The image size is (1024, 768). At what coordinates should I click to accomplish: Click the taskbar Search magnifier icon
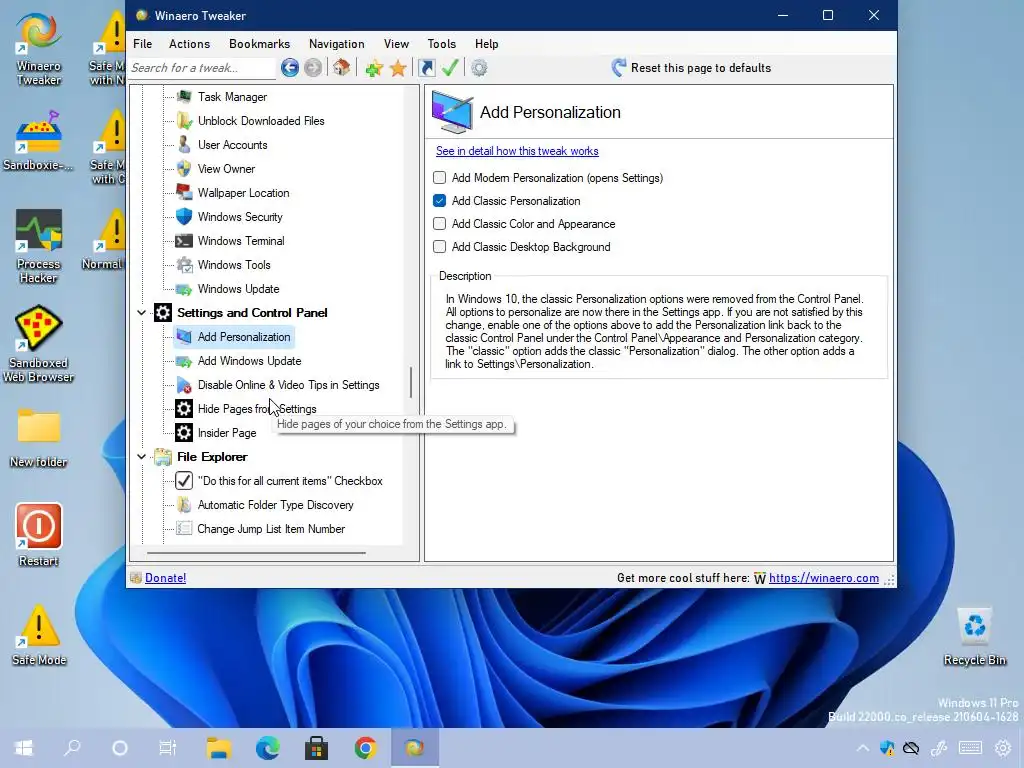click(72, 748)
